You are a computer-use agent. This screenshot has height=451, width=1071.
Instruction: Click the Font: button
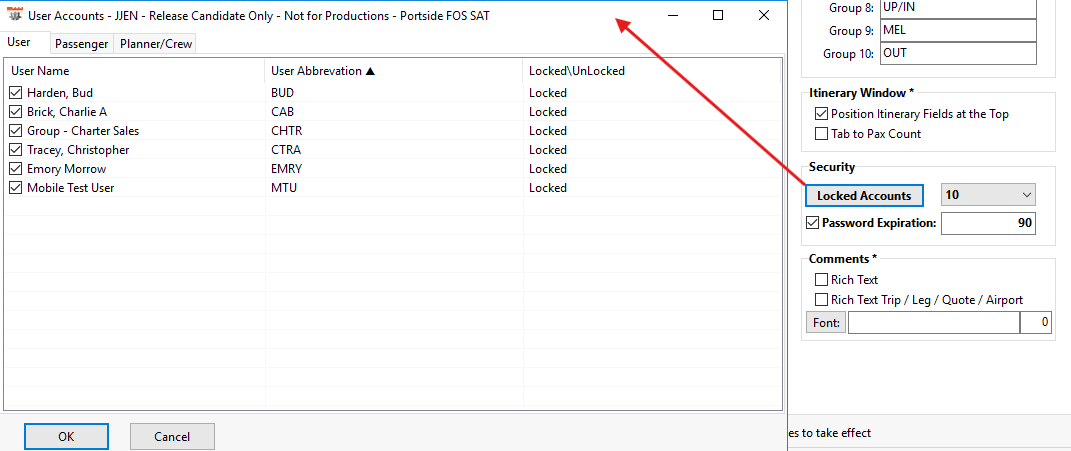pyautogui.click(x=826, y=322)
